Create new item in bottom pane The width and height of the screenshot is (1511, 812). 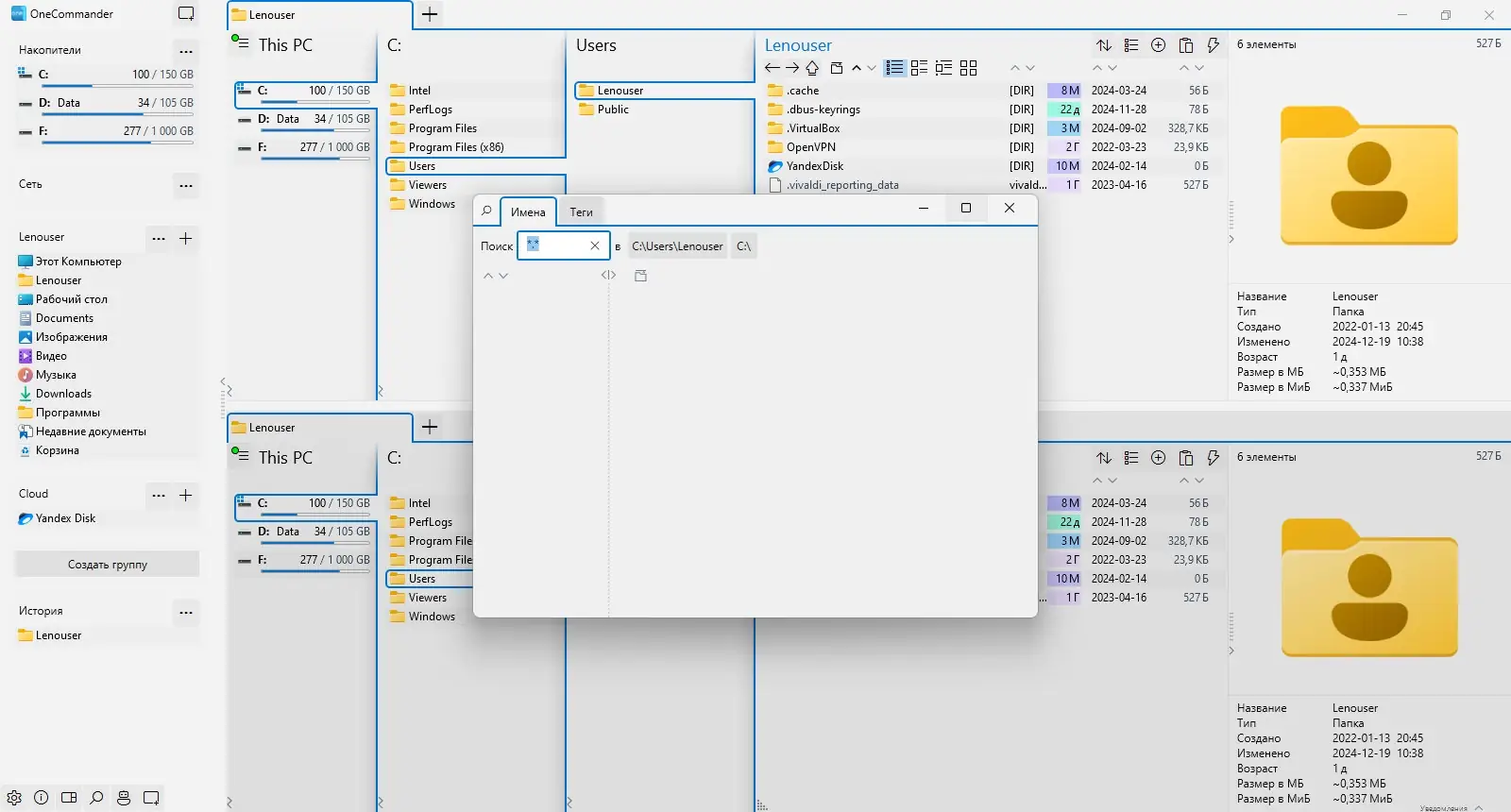pos(1159,458)
